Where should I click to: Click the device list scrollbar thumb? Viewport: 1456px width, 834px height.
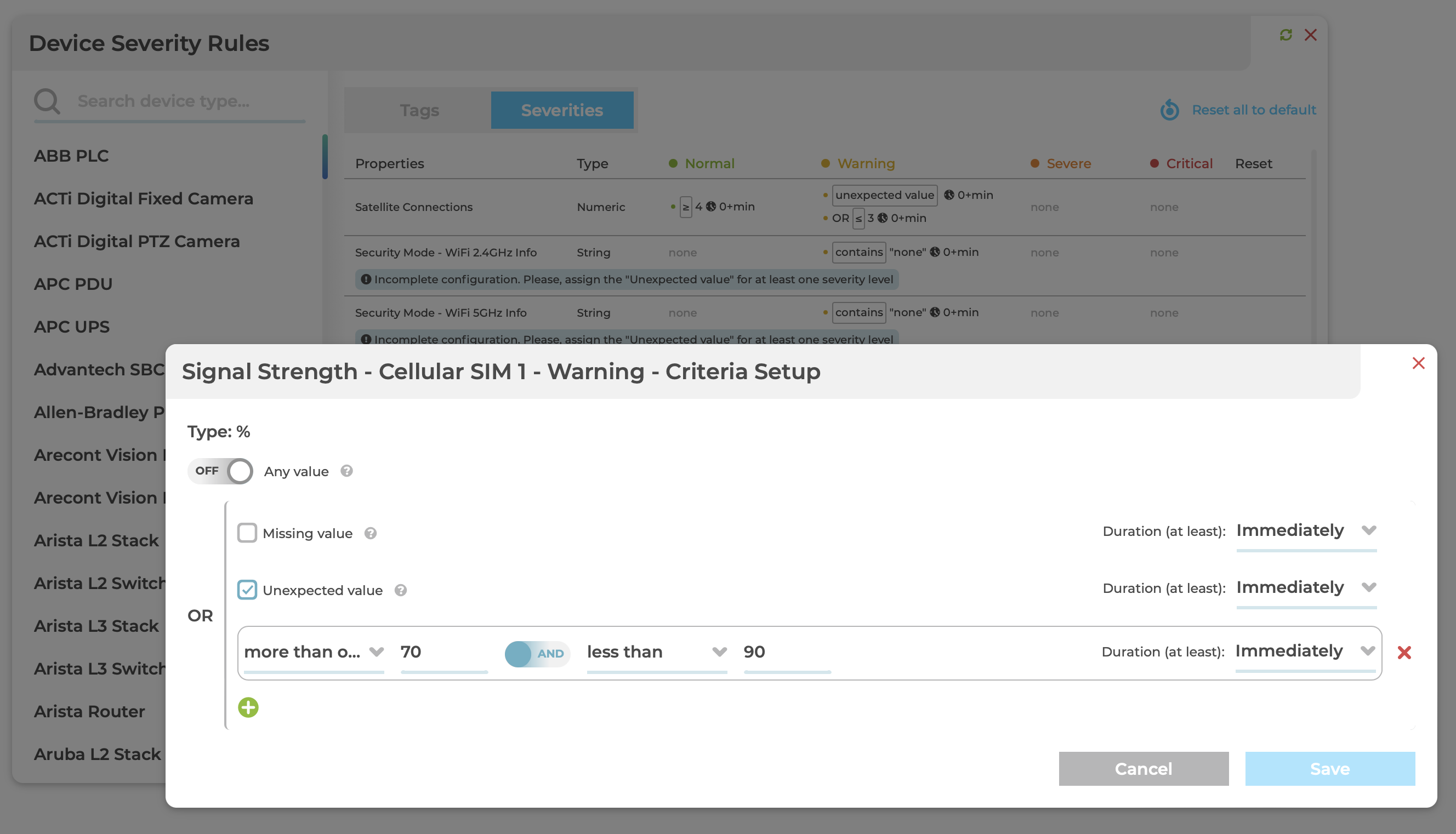(325, 156)
